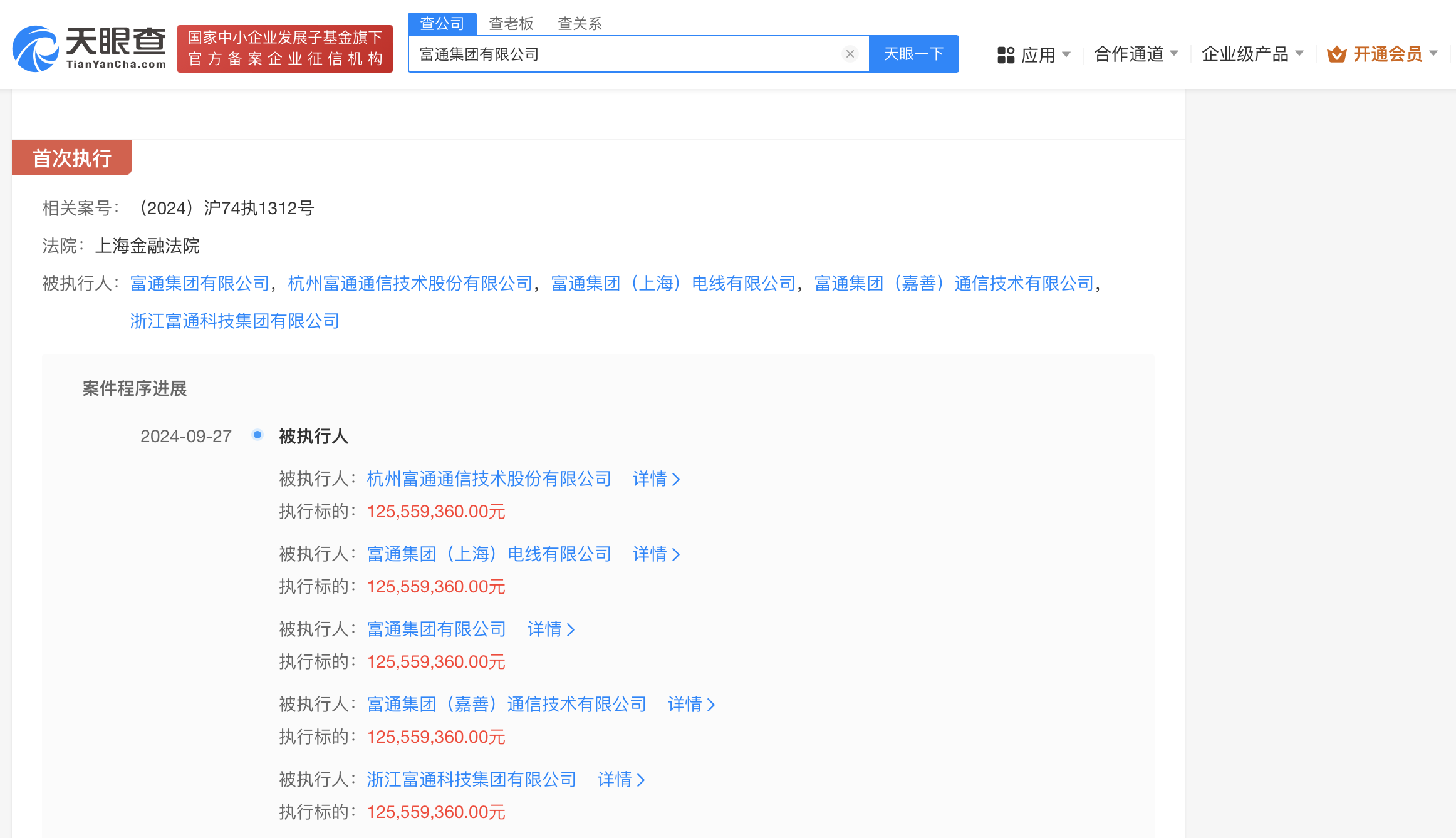Switch to the 查关系 tab
This screenshot has width=1456, height=838.
tap(580, 24)
